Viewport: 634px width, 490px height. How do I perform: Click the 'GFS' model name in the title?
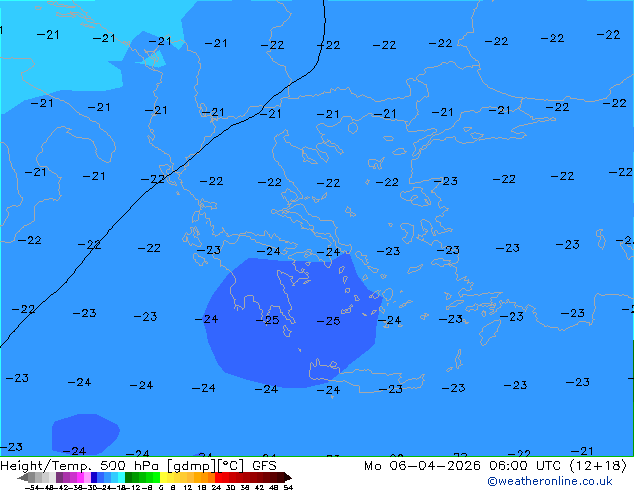[264, 466]
